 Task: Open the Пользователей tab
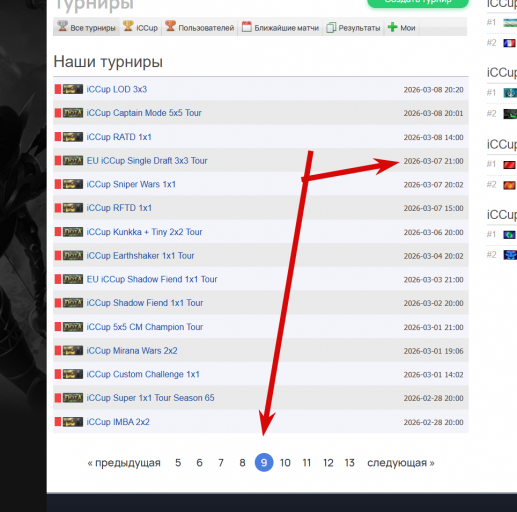200,27
